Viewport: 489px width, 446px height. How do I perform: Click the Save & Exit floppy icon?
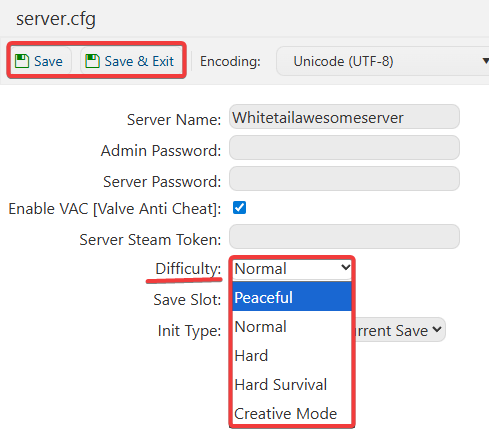(x=92, y=61)
